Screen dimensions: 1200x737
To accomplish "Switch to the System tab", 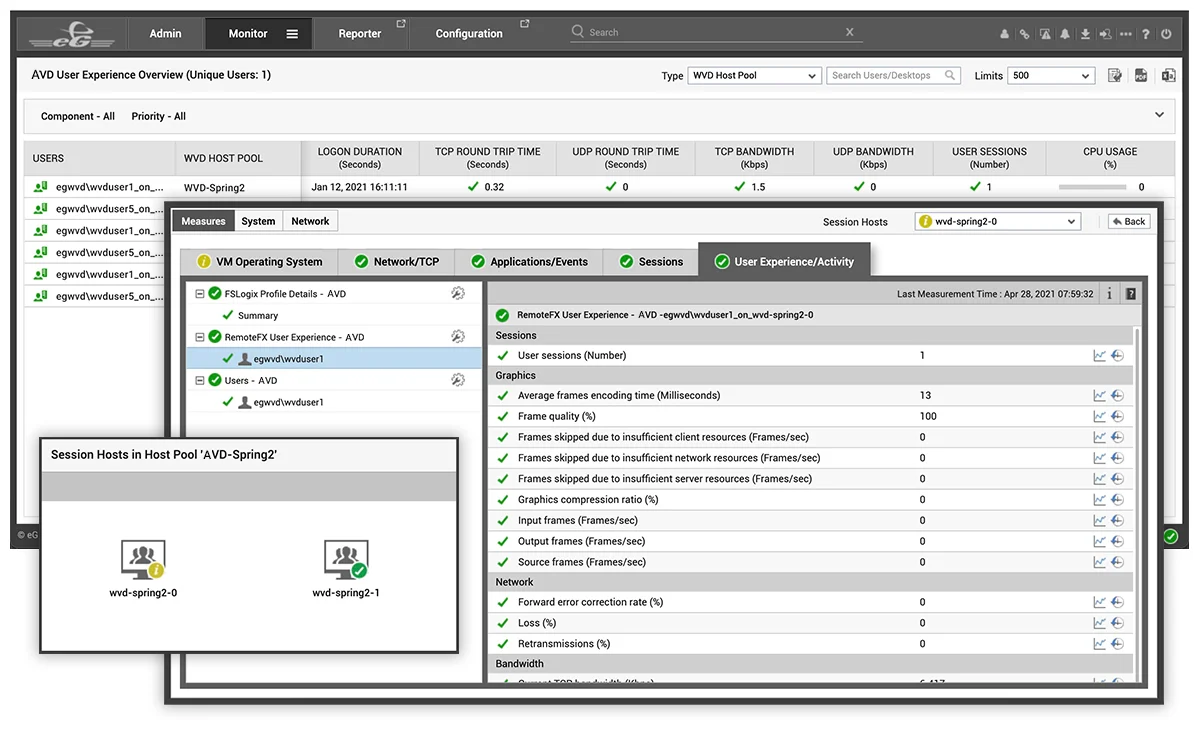I will [x=258, y=221].
